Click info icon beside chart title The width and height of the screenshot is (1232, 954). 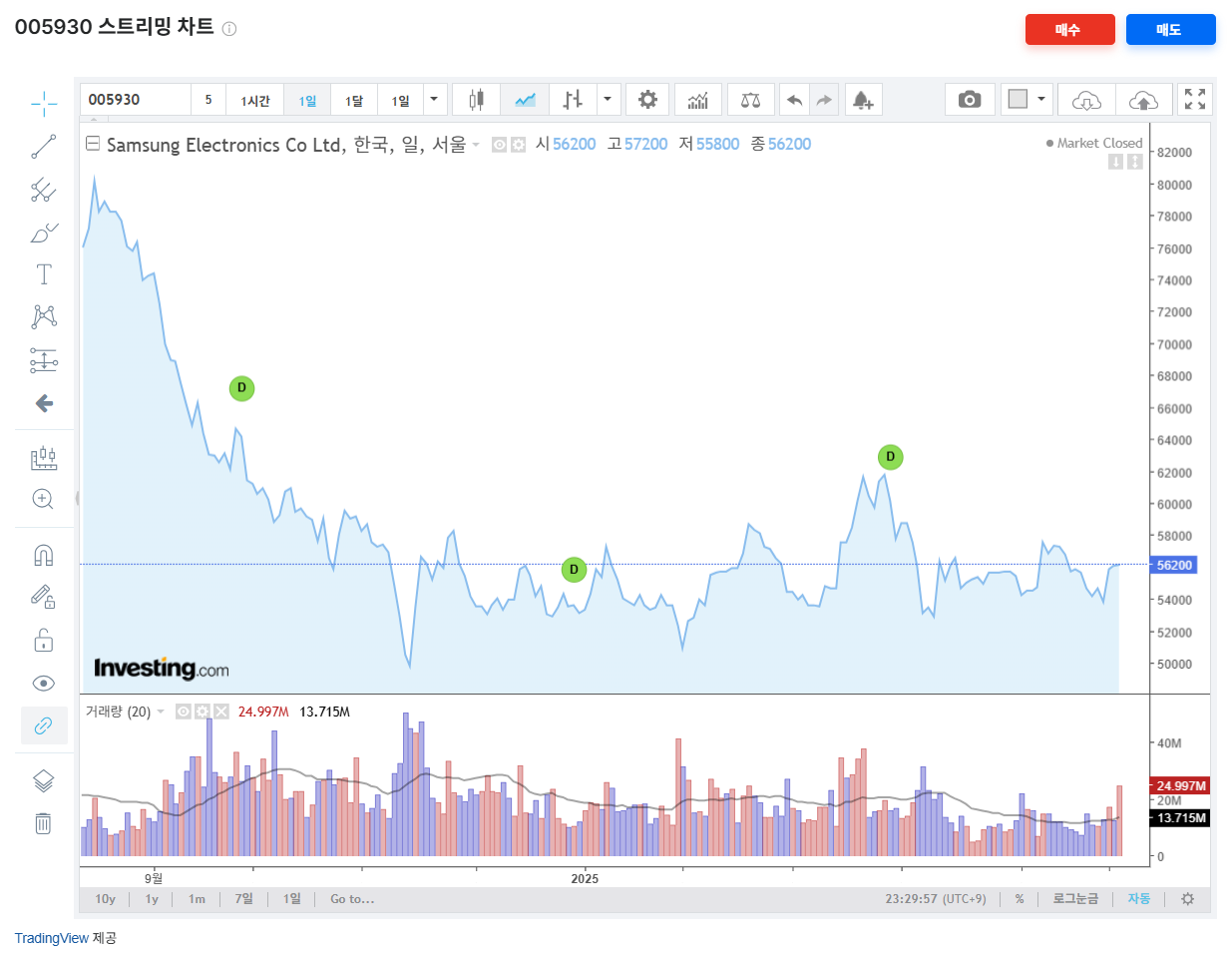pos(229,29)
